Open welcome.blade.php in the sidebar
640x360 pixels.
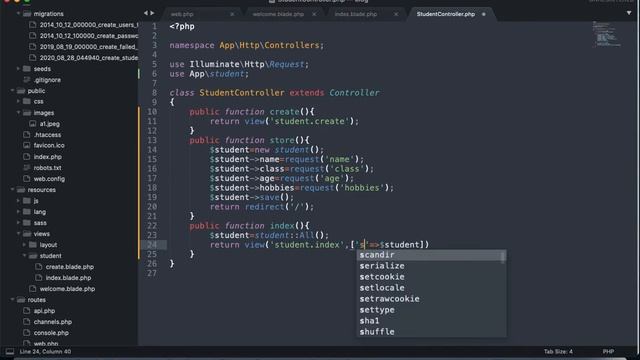67,289
